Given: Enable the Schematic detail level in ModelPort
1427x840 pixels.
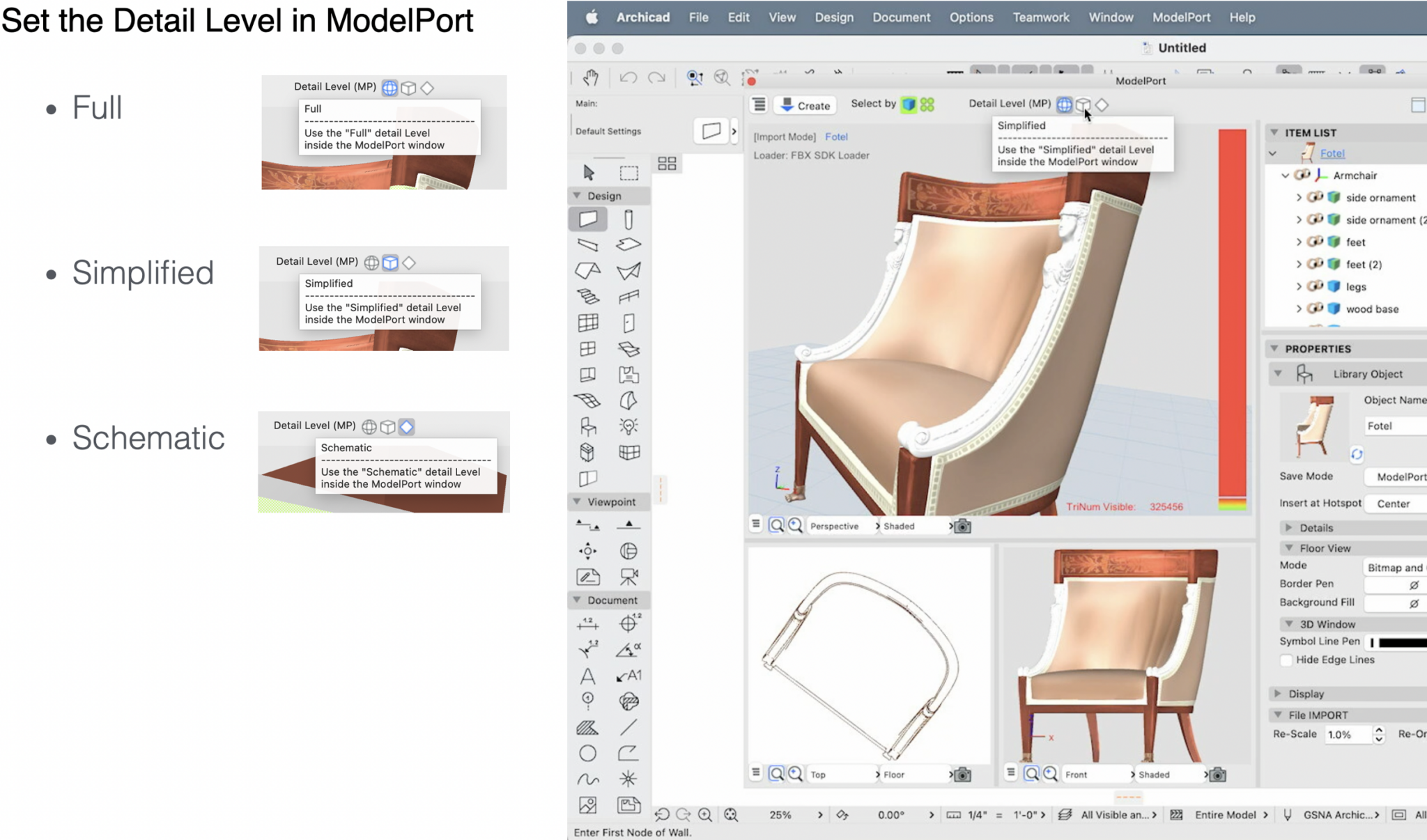Looking at the screenshot, I should [x=1103, y=104].
